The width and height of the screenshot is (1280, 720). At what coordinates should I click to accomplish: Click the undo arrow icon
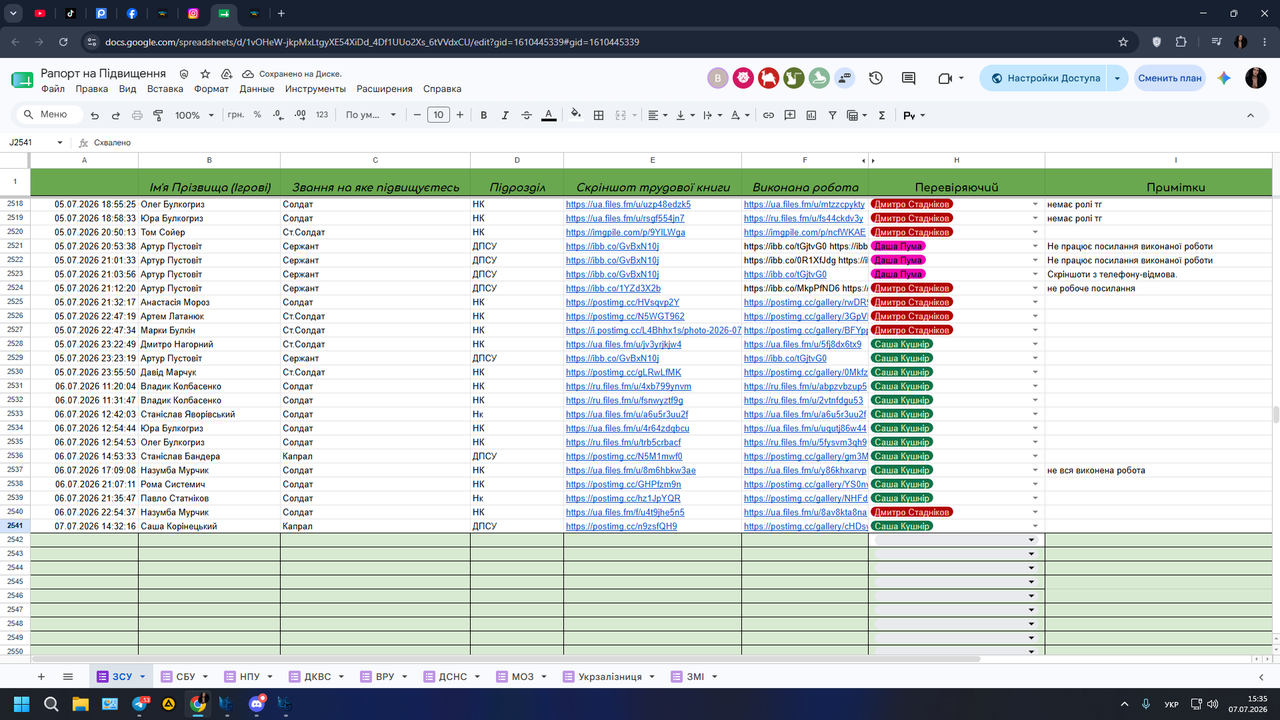95,115
